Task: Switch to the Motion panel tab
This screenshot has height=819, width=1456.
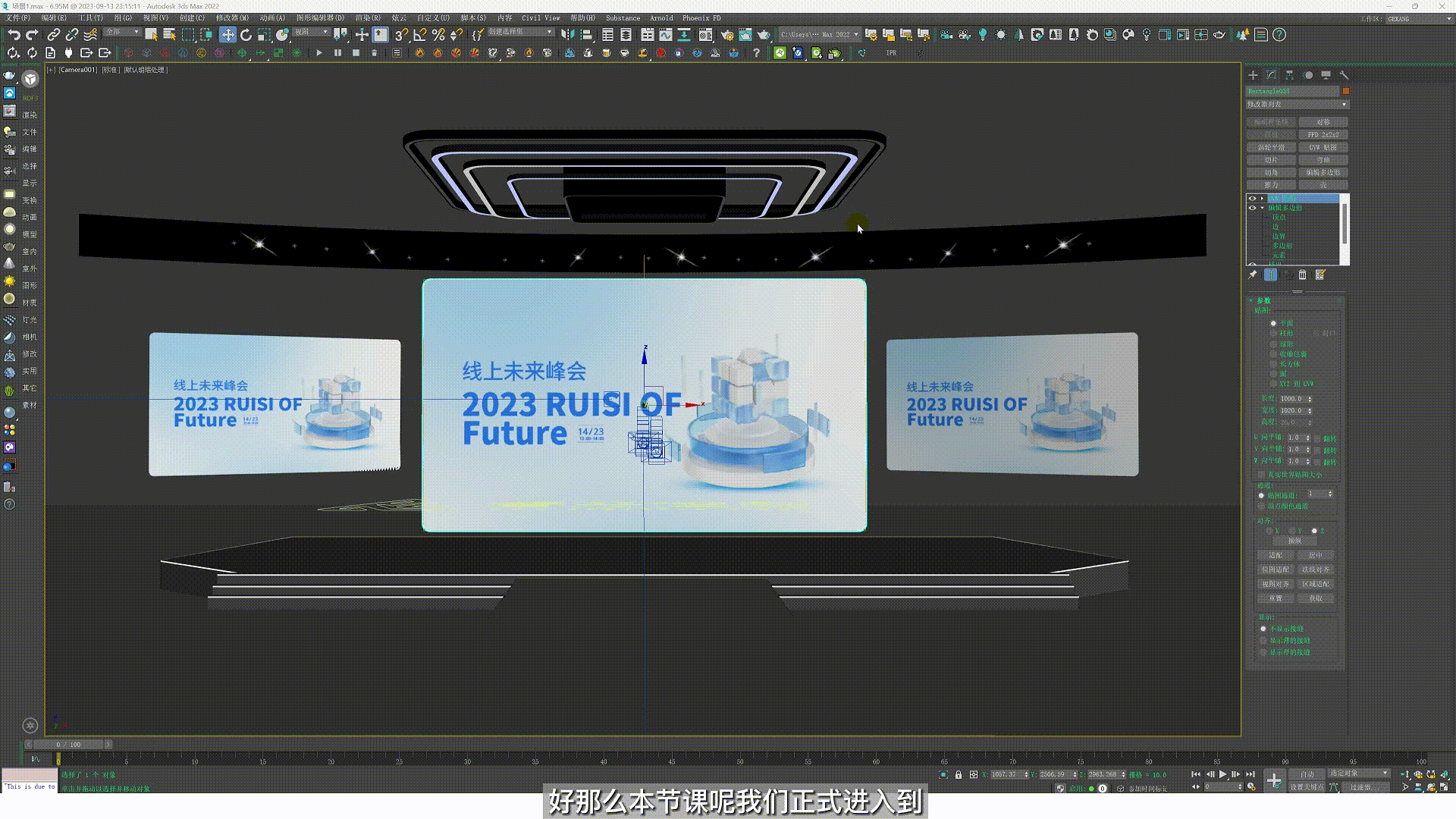Action: pyautogui.click(x=1308, y=75)
